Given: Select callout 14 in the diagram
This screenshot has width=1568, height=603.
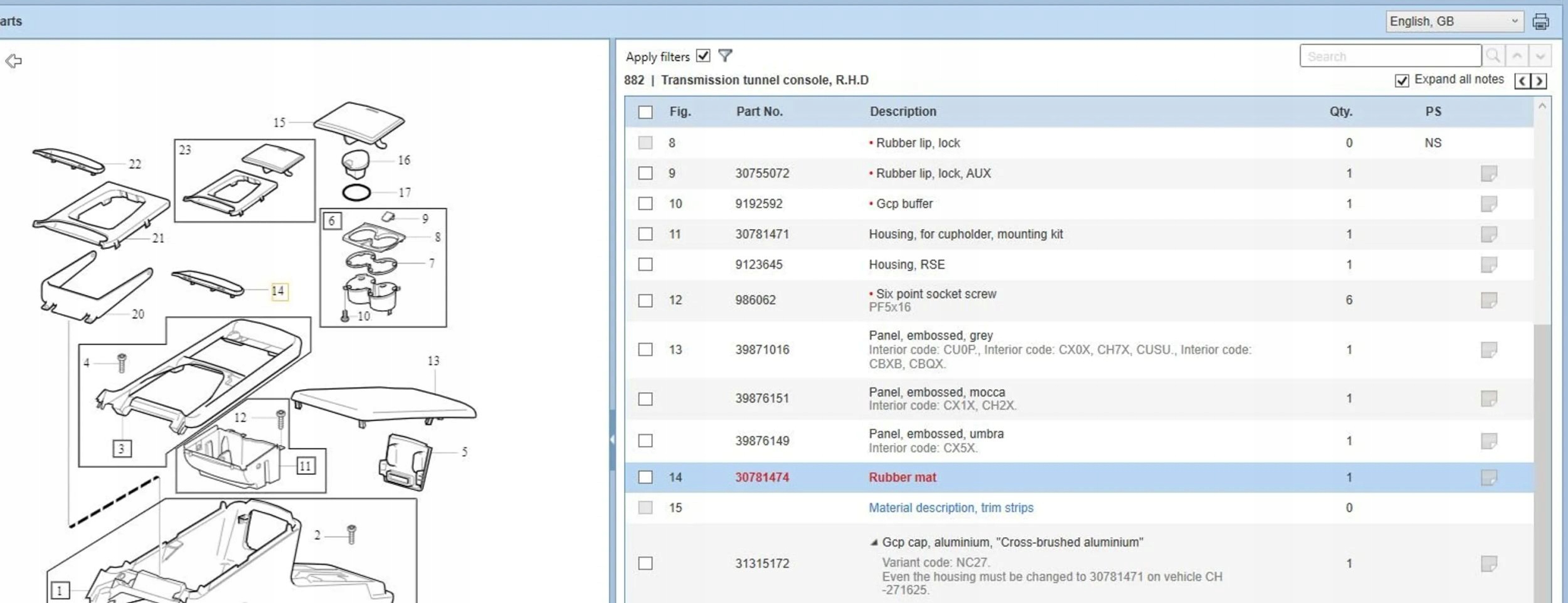Looking at the screenshot, I should point(278,291).
